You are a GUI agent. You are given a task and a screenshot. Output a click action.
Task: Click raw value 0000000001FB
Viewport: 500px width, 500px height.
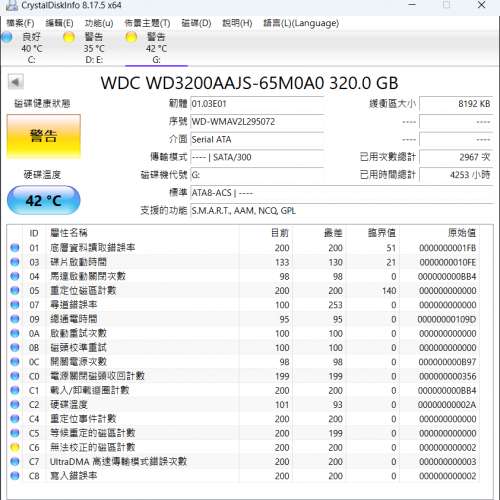coord(448,248)
